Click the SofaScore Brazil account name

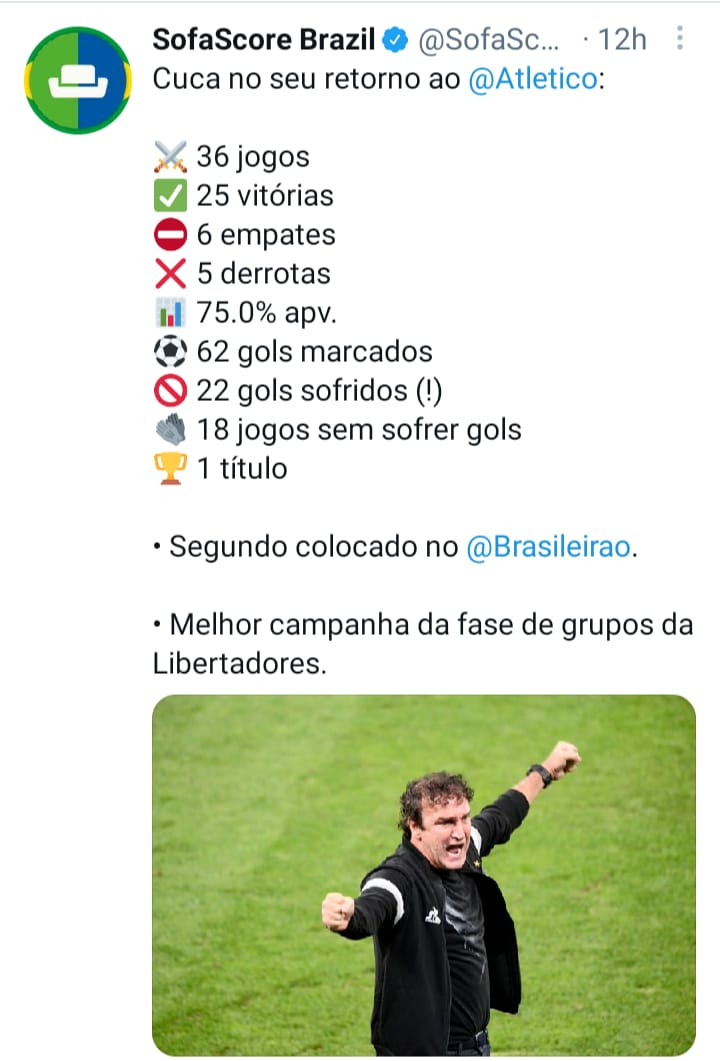[x=264, y=40]
